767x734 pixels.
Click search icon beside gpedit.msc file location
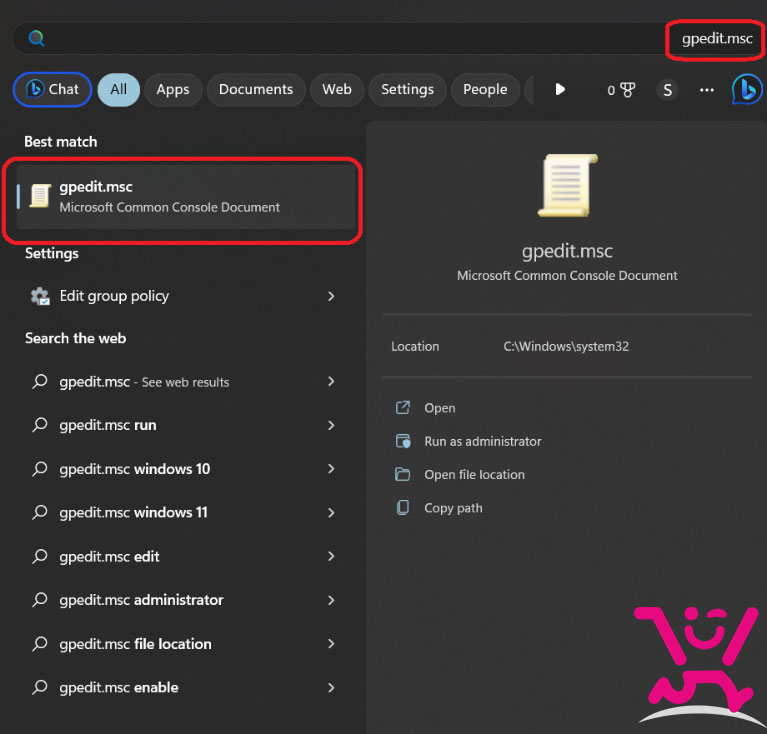point(40,643)
